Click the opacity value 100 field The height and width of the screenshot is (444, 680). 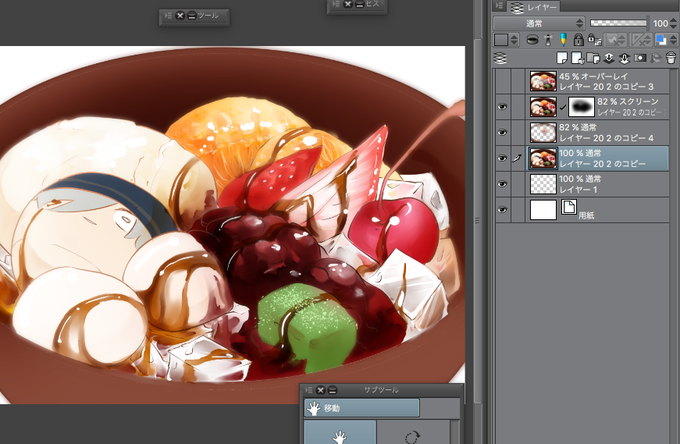(660, 23)
